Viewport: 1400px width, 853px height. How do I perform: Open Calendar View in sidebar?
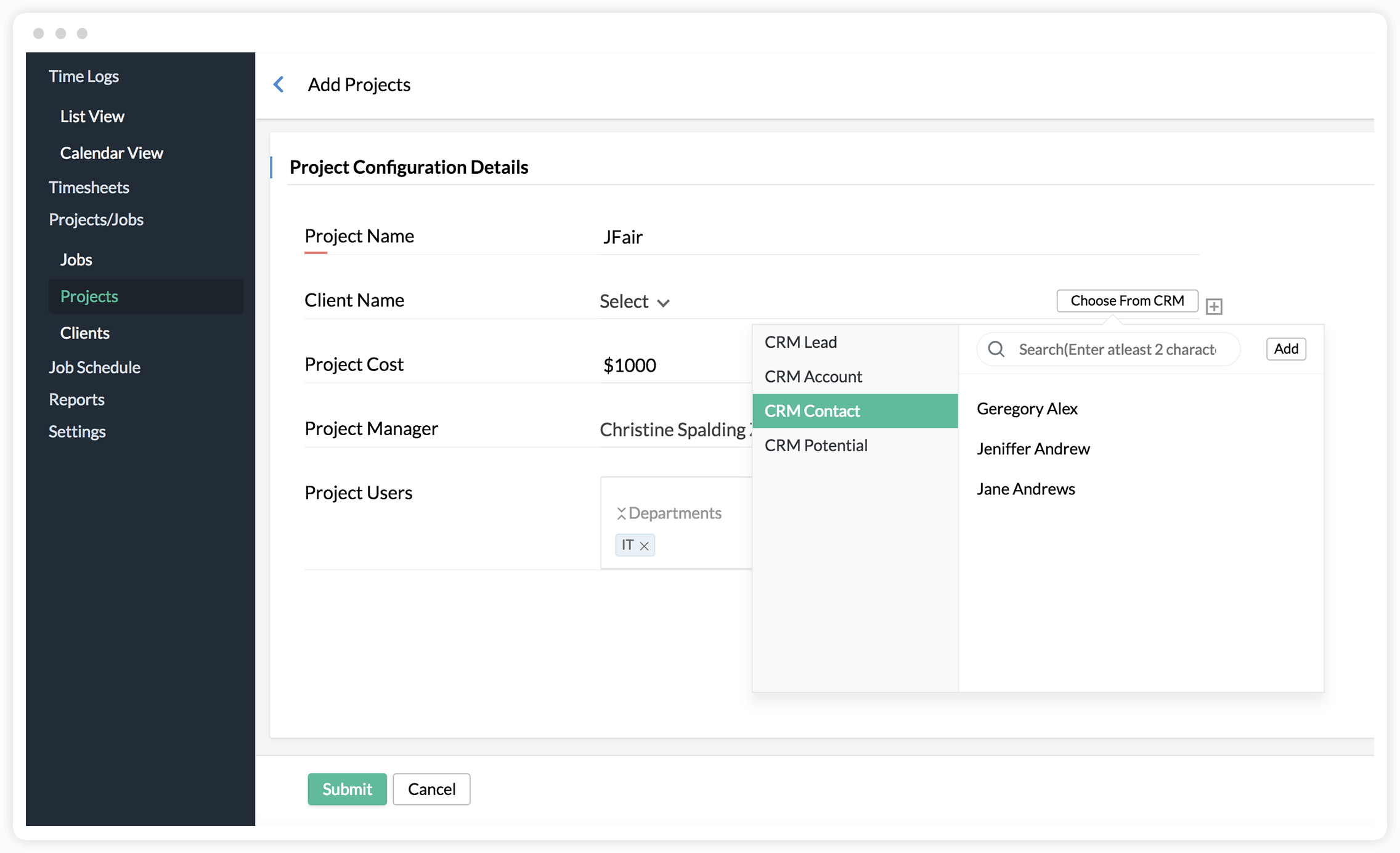[x=112, y=153]
